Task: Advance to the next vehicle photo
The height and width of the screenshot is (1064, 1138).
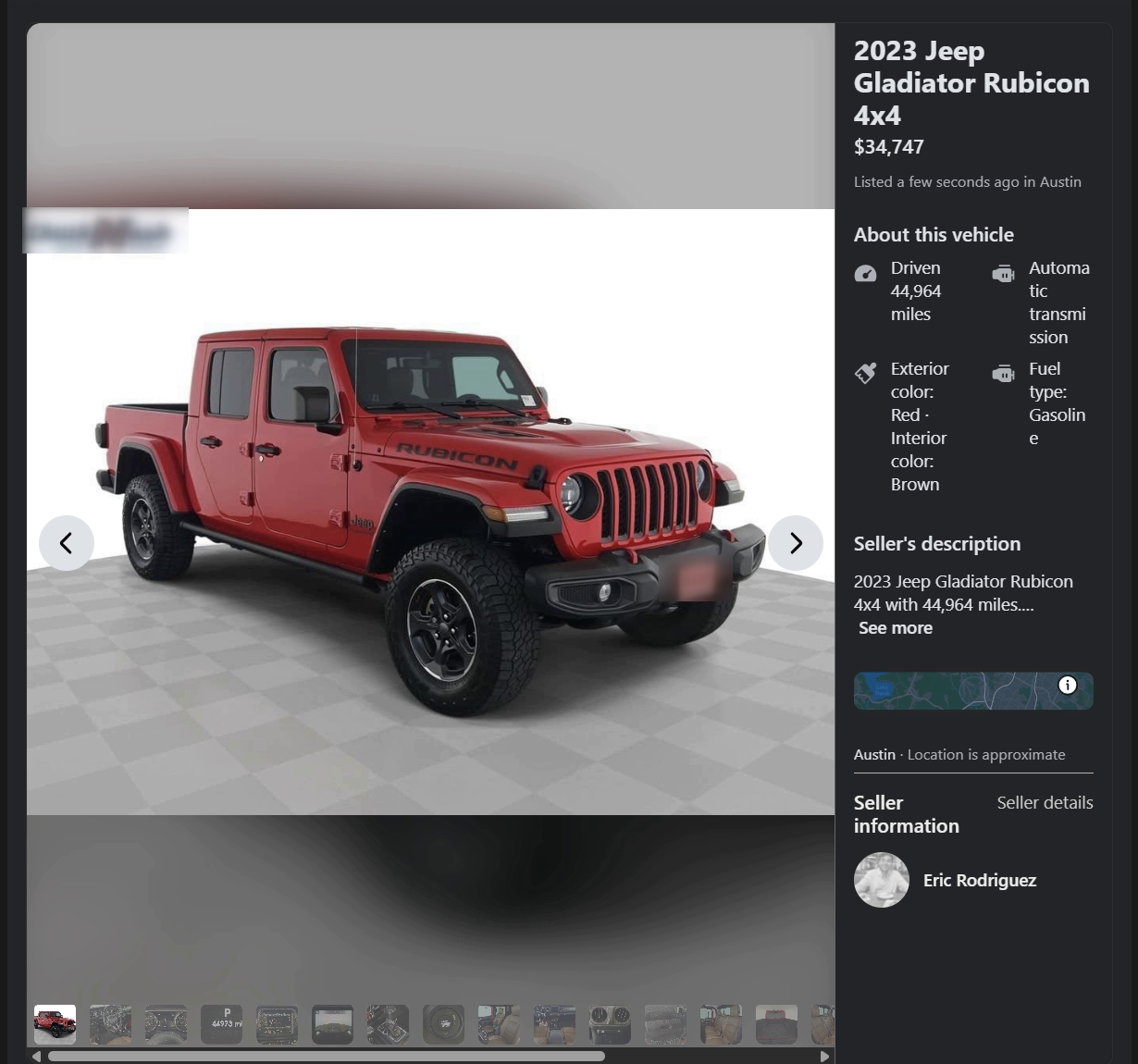Action: 796,543
